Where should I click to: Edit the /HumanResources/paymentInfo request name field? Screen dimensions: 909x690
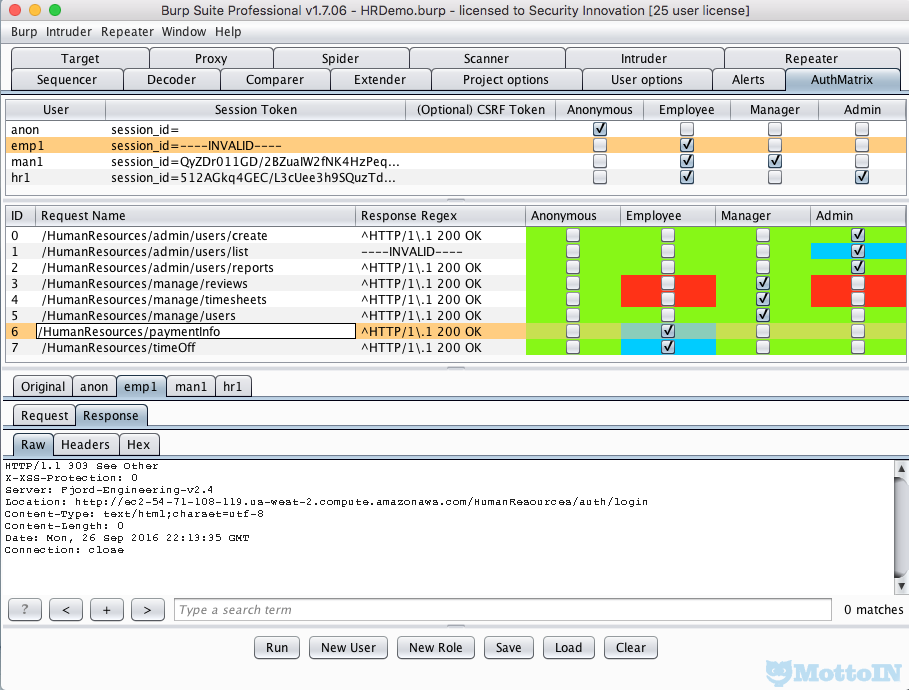196,331
